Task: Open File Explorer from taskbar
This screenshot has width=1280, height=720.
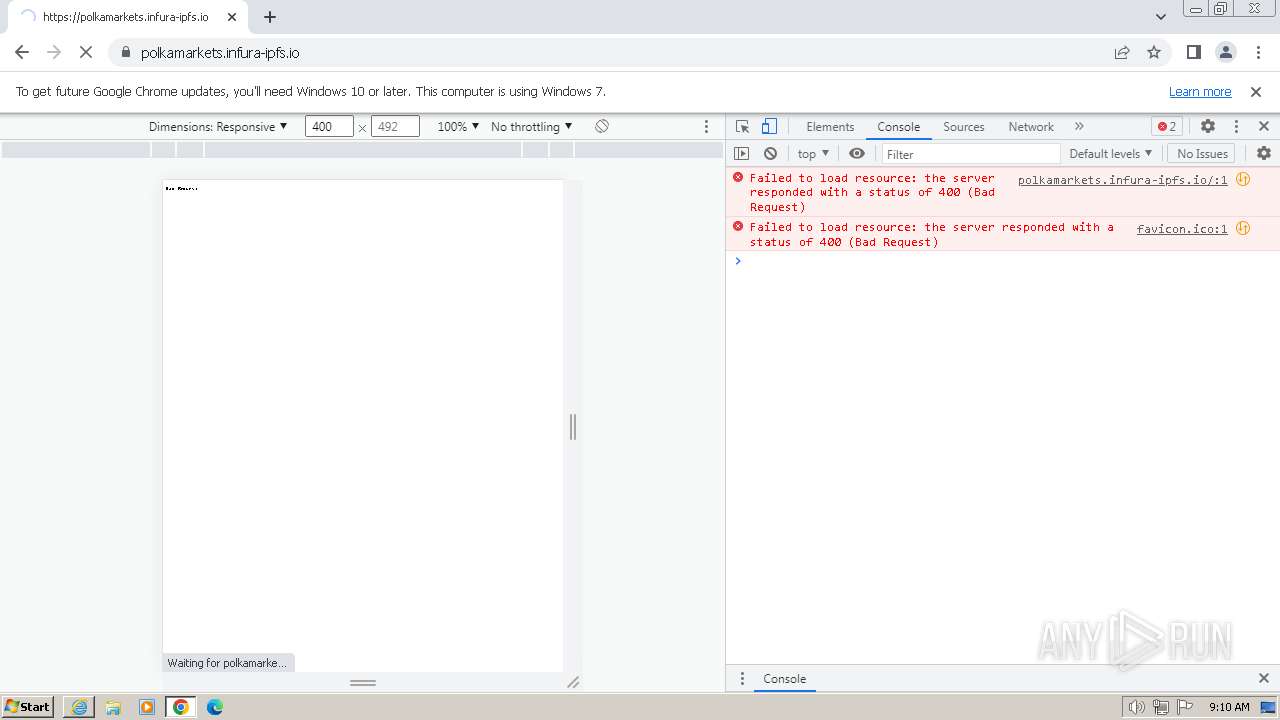Action: point(113,706)
